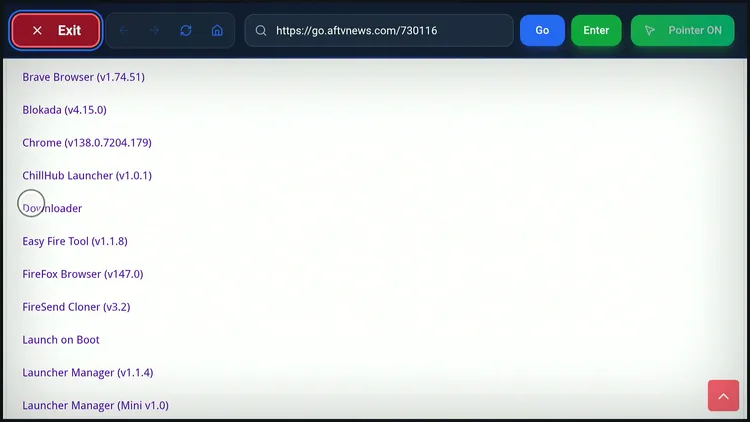Screen dimensions: 750x422
Task: Open the Chrome (v138.0.7204.179) link
Action: (x=87, y=143)
